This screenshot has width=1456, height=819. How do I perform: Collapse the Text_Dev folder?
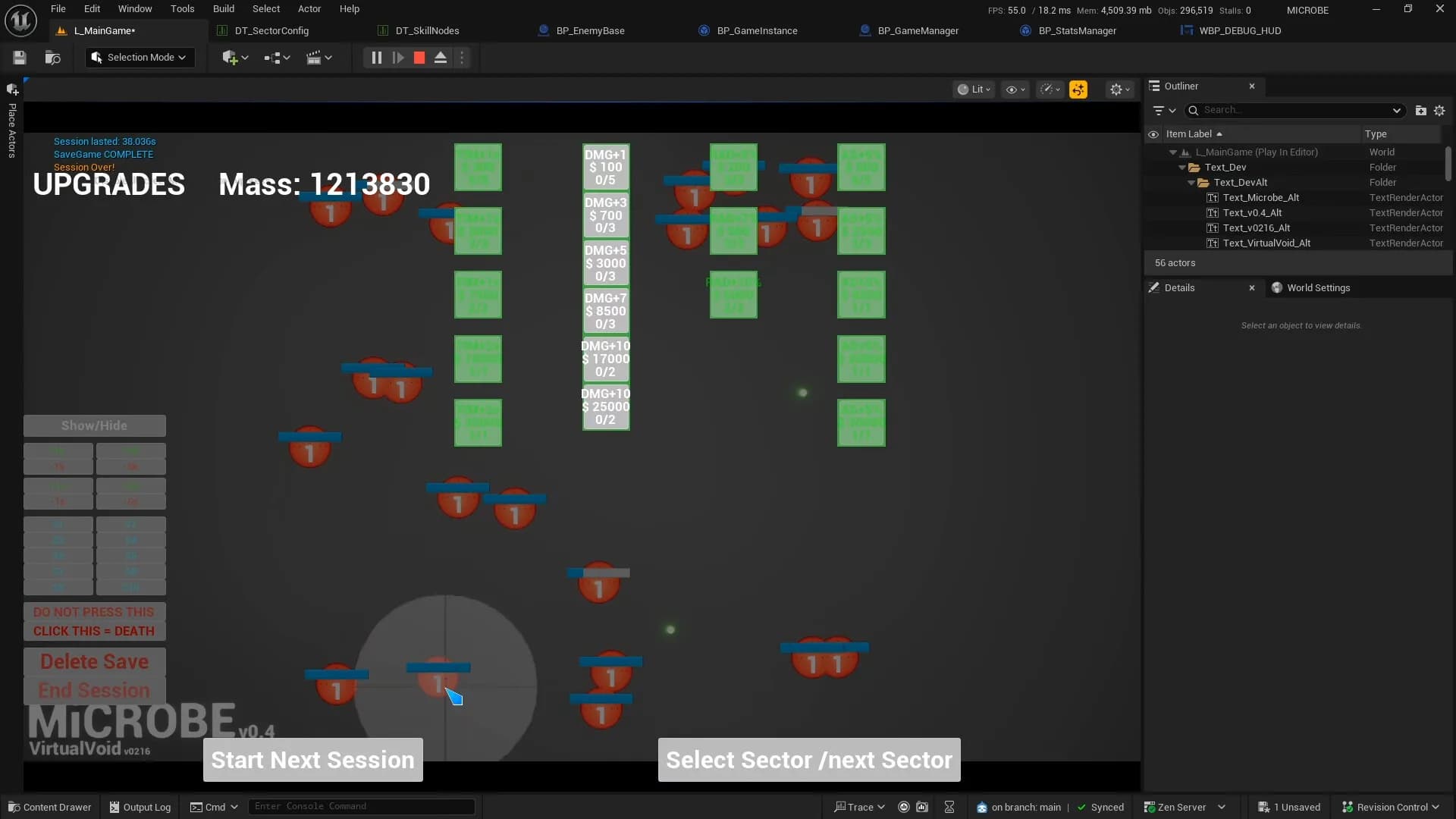pos(1181,168)
